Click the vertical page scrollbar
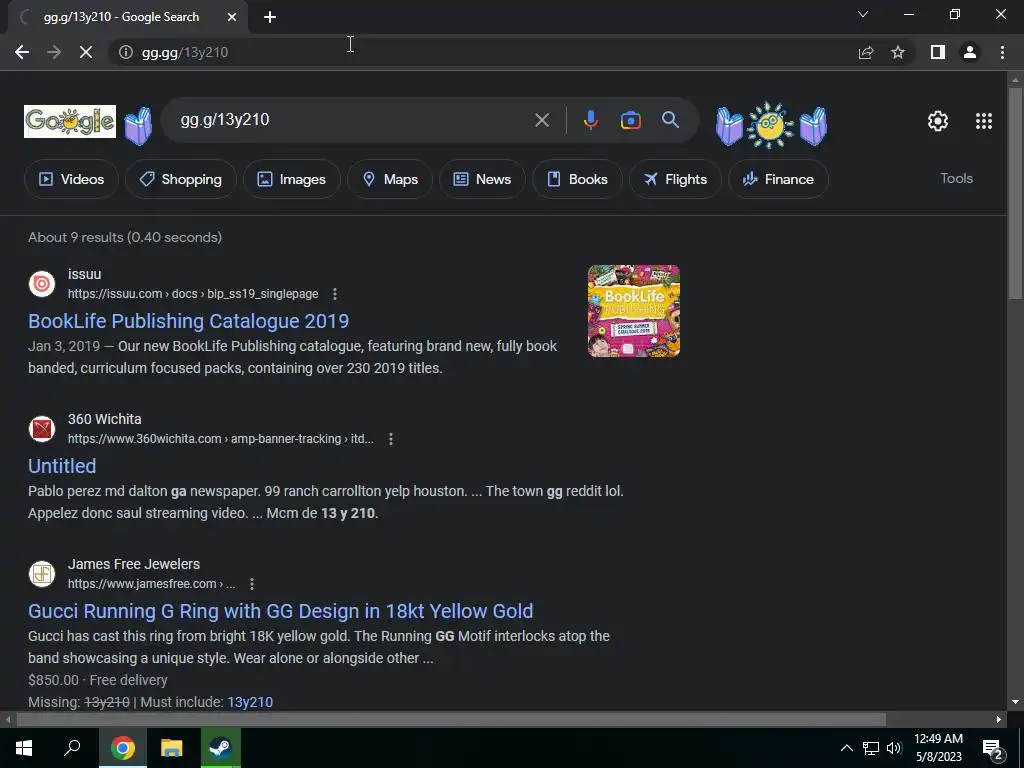This screenshot has width=1024, height=768. click(1015, 192)
